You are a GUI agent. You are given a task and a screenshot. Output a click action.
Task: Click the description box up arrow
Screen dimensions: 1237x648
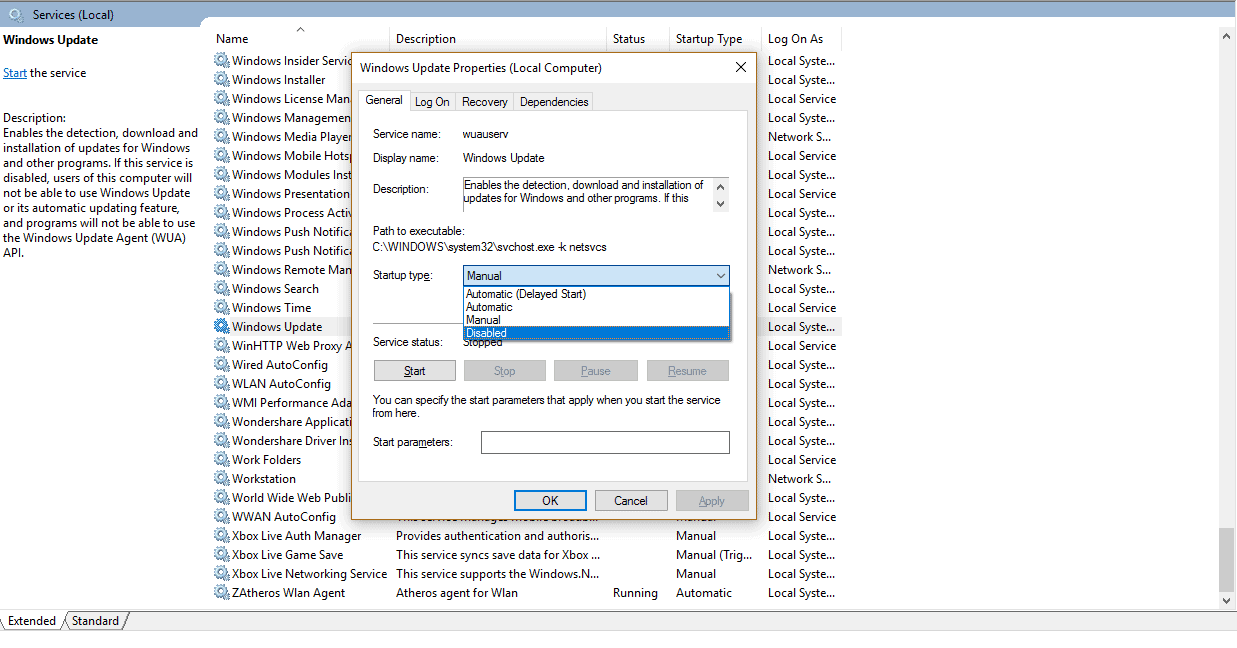click(x=720, y=187)
